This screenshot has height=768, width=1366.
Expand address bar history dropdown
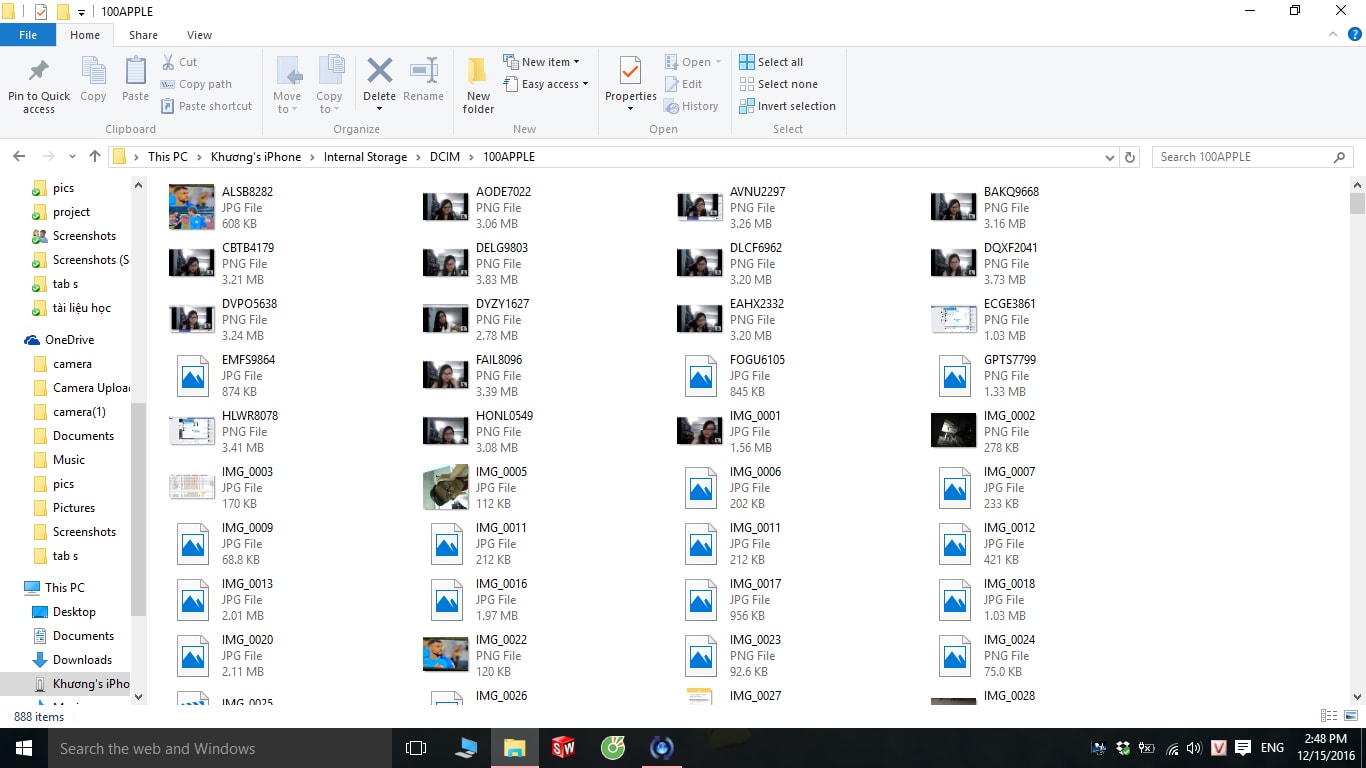click(1110, 157)
